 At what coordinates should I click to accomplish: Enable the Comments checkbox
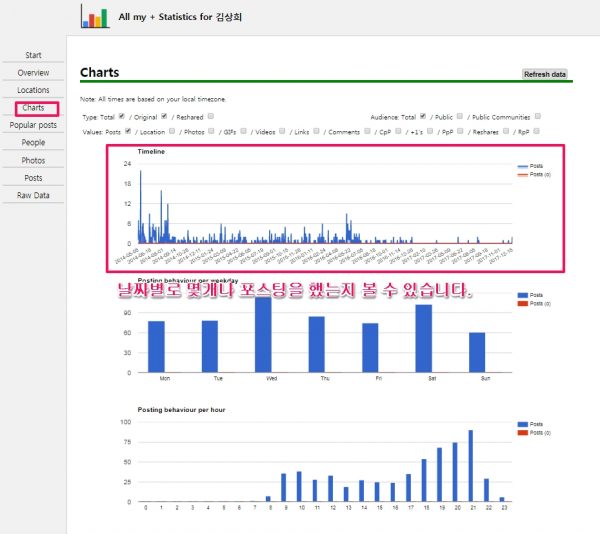tap(367, 131)
